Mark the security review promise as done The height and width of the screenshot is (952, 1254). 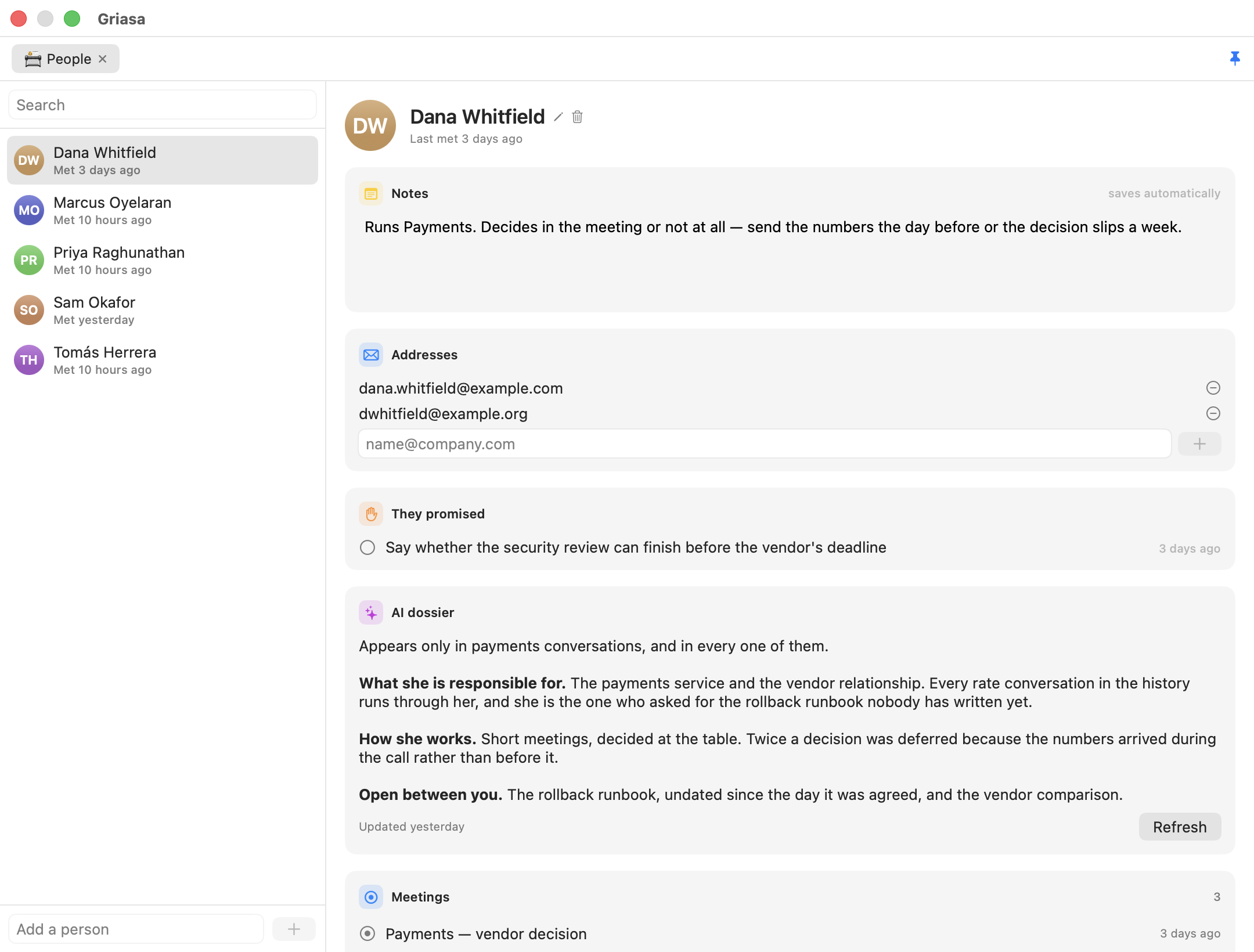[x=367, y=547]
